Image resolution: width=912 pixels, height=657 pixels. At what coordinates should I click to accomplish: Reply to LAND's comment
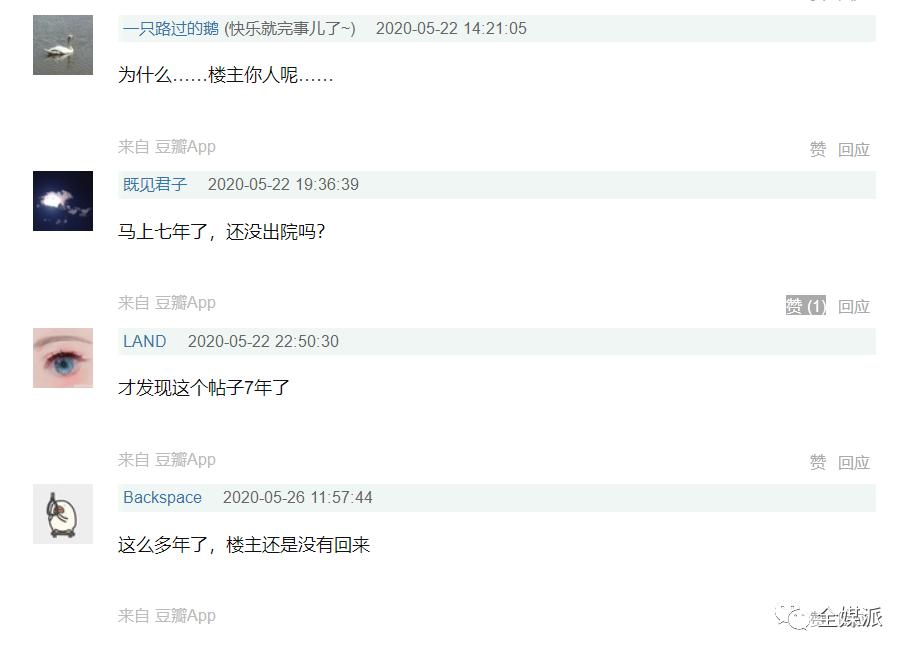point(853,462)
